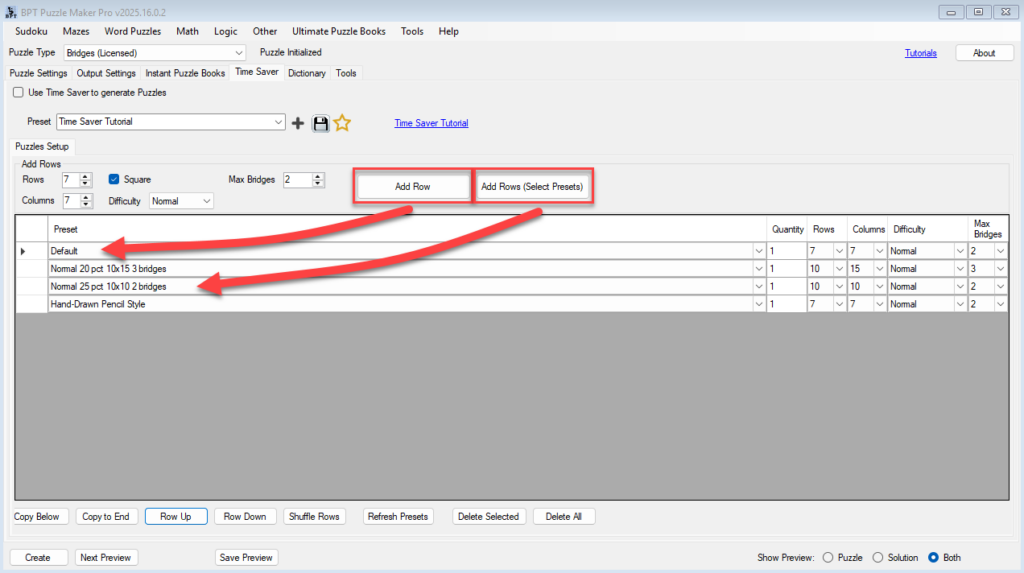Click the star favorite preset icon
1024x573 pixels.
pos(342,123)
